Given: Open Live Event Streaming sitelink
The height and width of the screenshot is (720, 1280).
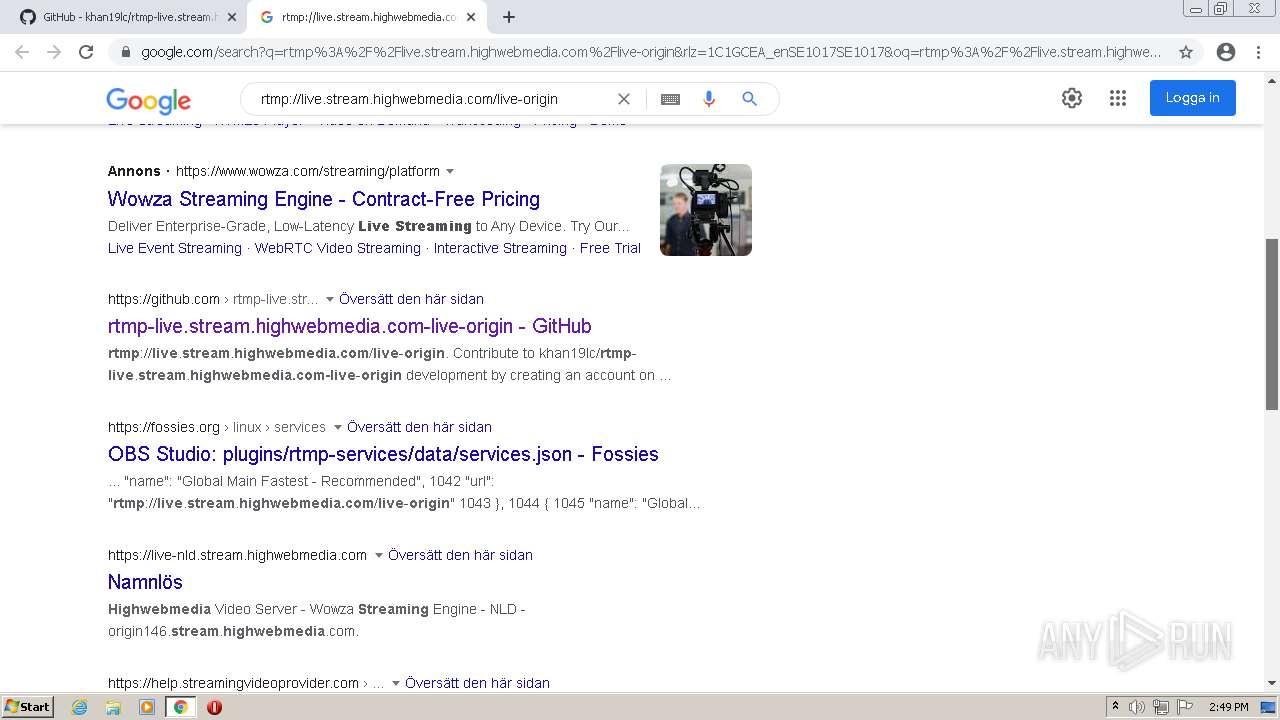Looking at the screenshot, I should coord(175,248).
